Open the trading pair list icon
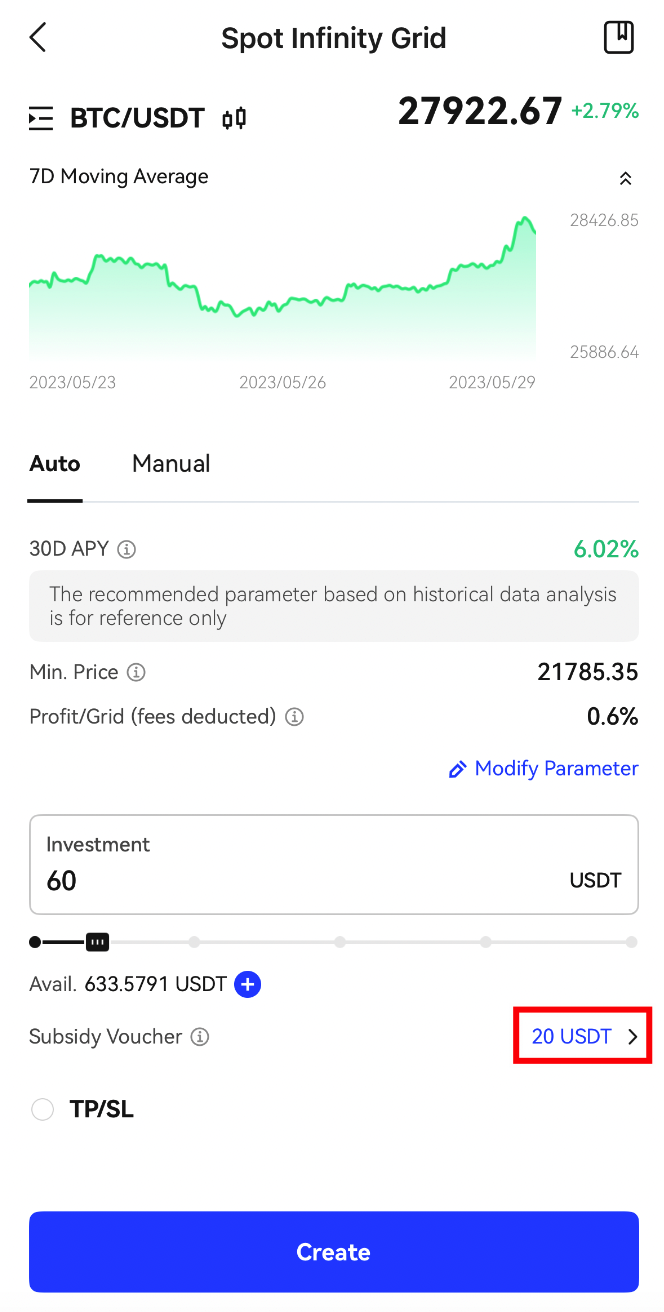 click(x=41, y=119)
